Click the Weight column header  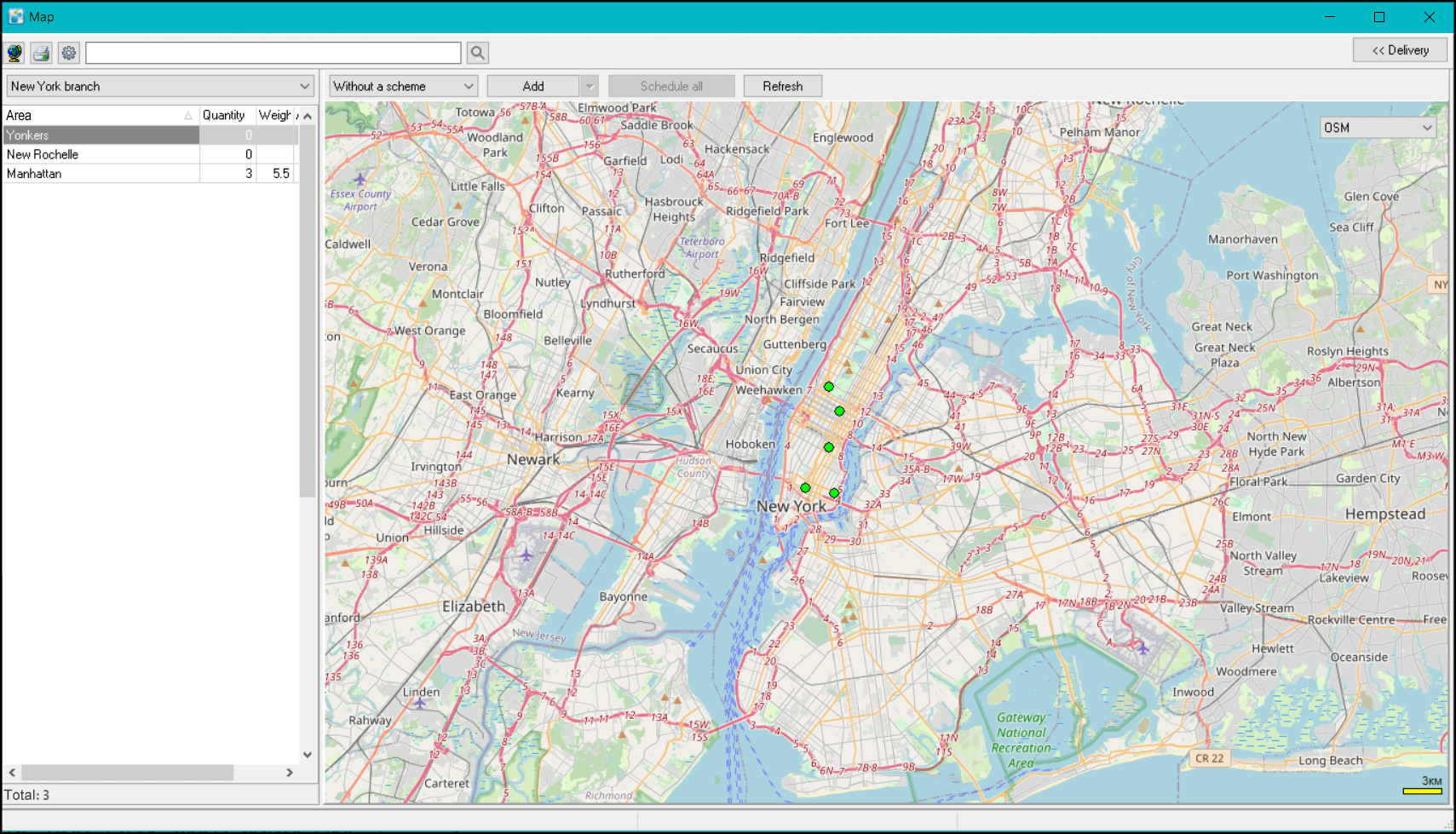point(277,115)
